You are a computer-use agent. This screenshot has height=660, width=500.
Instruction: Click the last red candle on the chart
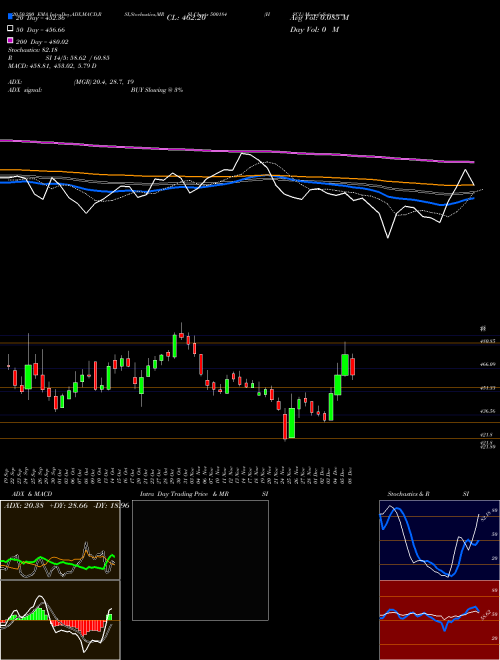(352, 367)
